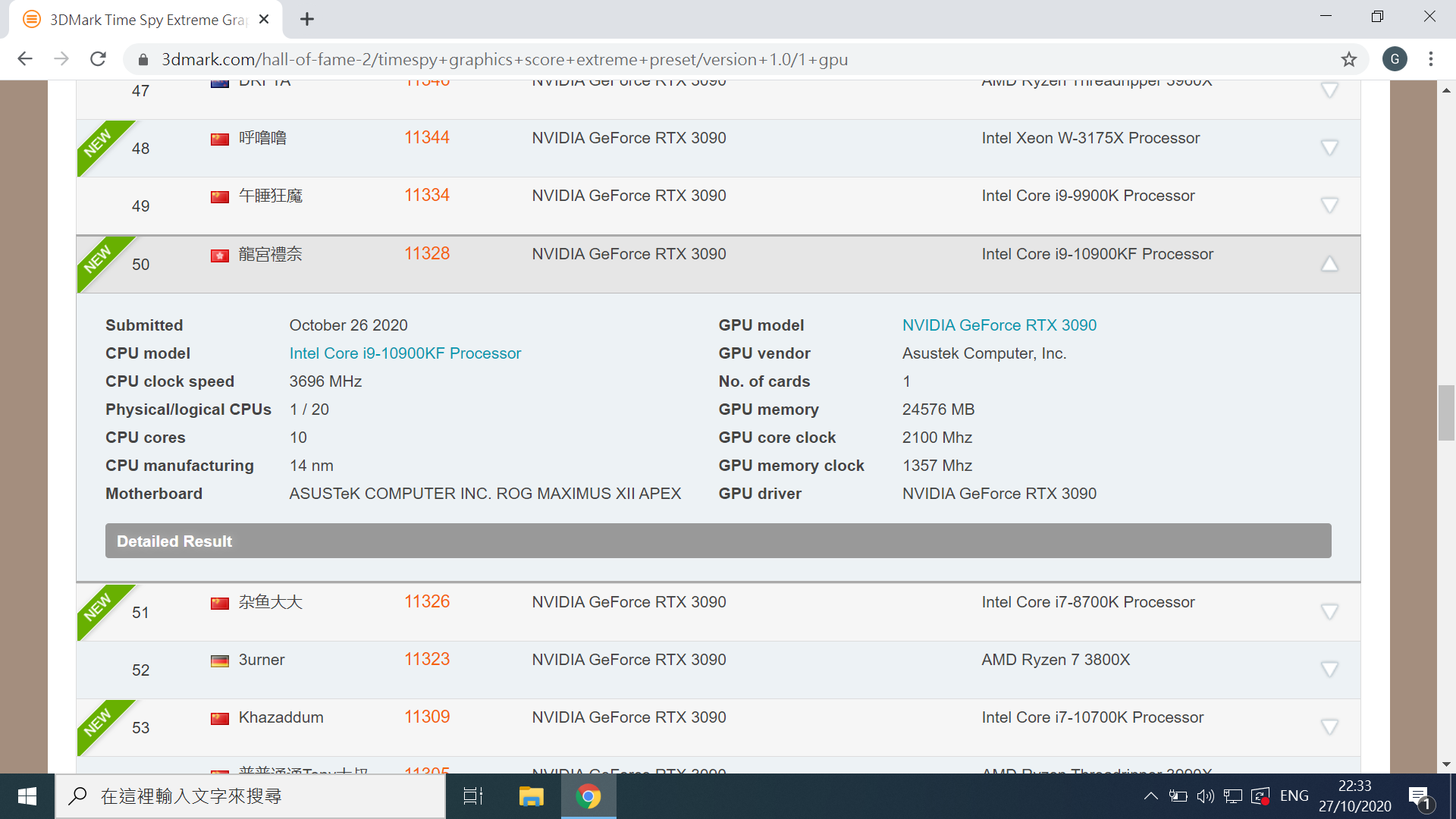The height and width of the screenshot is (819, 1456).
Task: Click score 11328 in rank 50
Action: tap(427, 253)
